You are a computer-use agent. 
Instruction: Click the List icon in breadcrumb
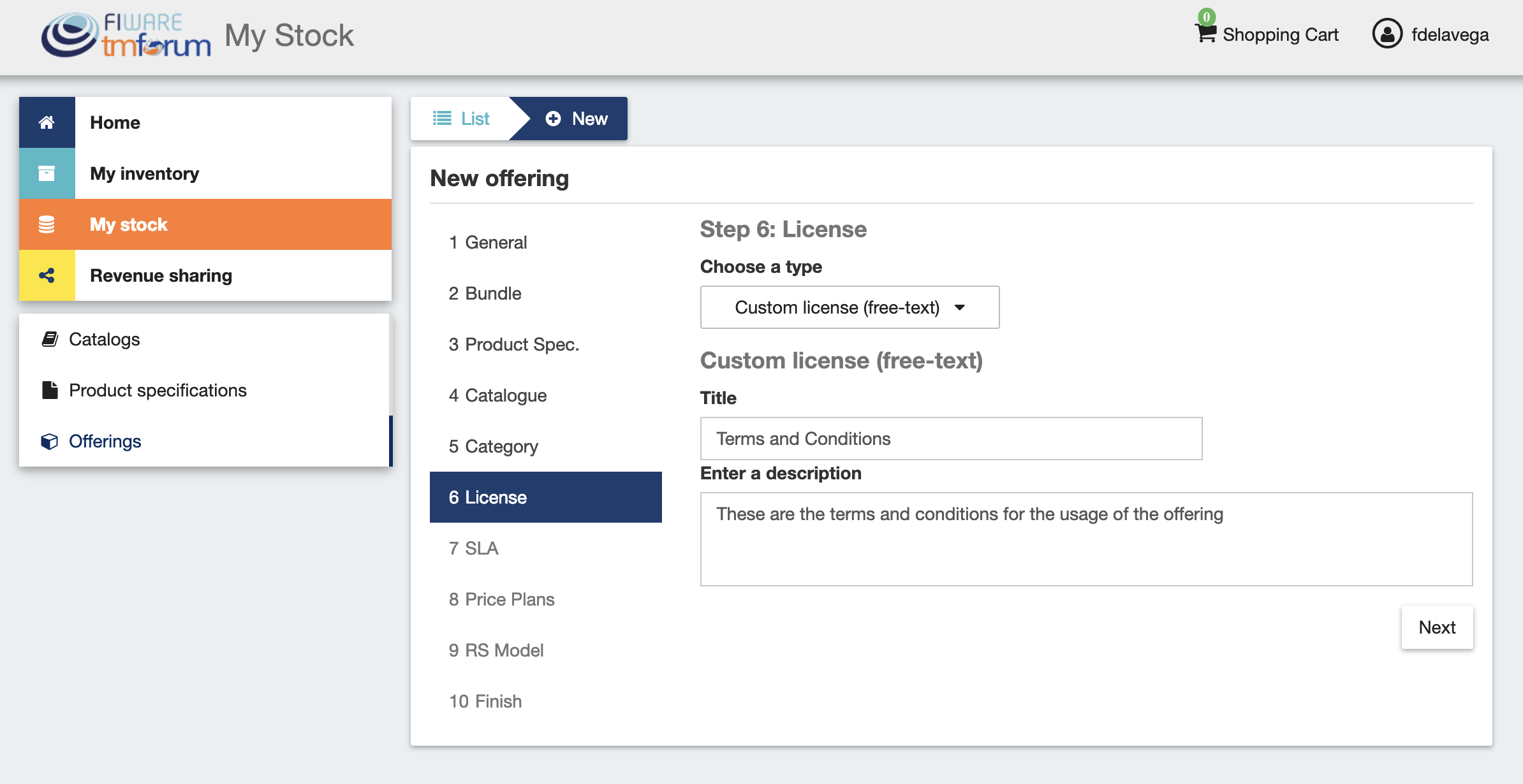click(x=442, y=119)
